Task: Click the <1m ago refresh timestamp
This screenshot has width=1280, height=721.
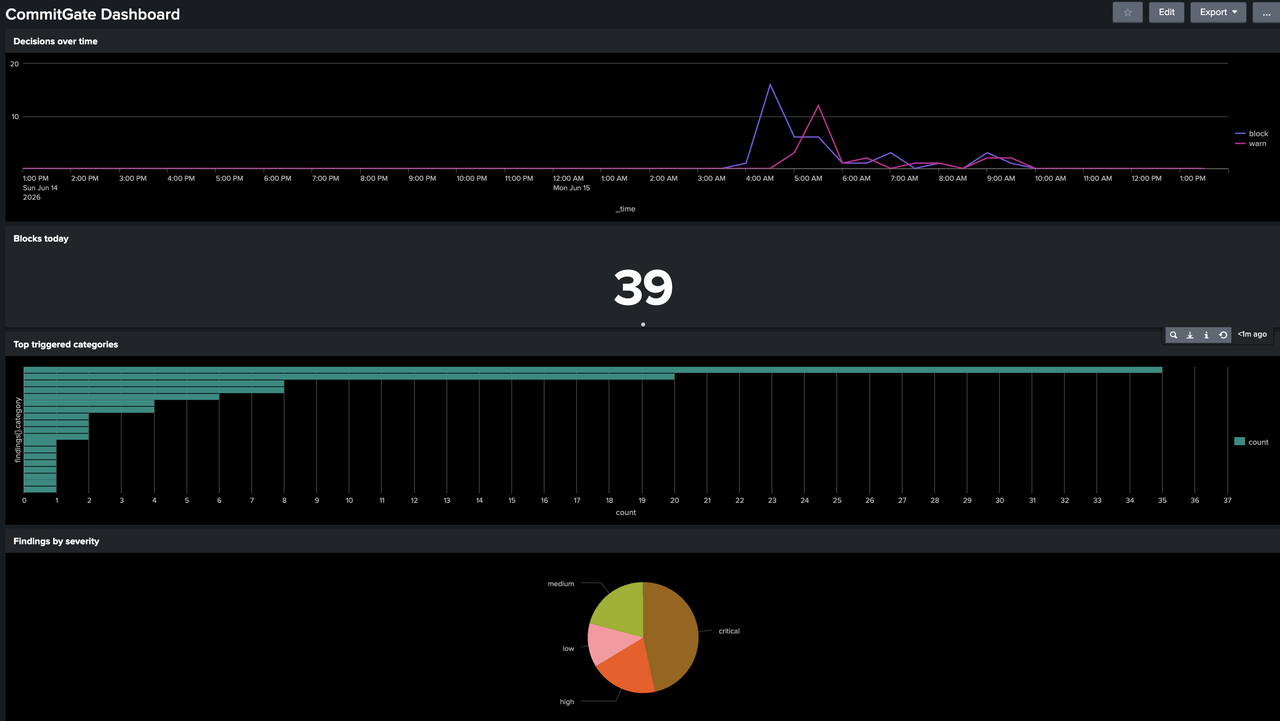Action: 1252,334
